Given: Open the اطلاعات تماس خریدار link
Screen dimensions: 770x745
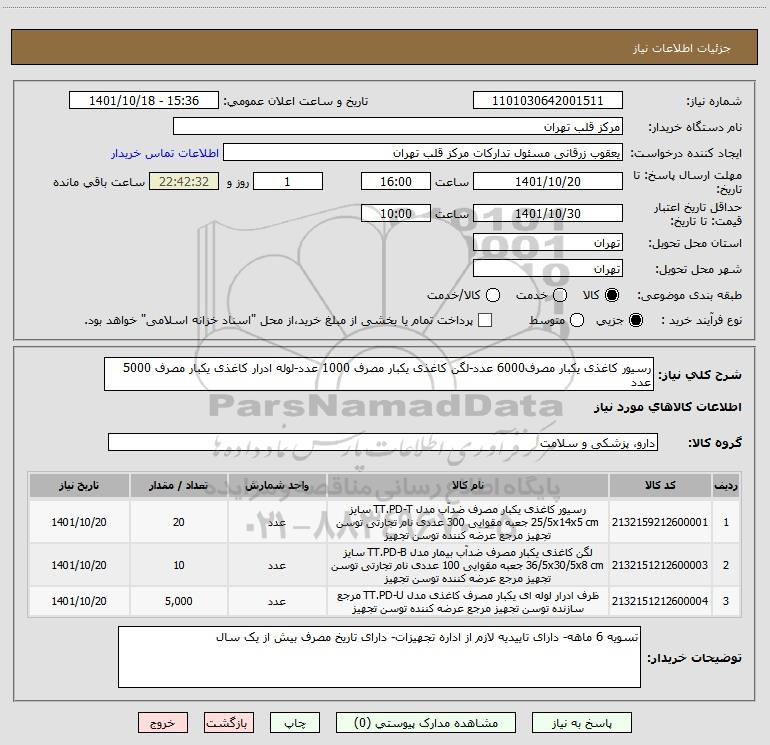Looking at the screenshot, I should click(165, 153).
